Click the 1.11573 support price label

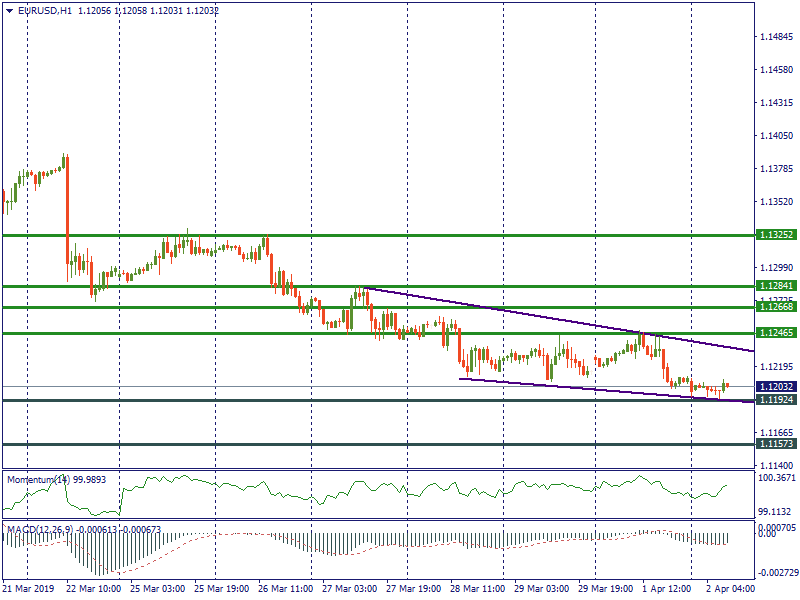pos(775,443)
